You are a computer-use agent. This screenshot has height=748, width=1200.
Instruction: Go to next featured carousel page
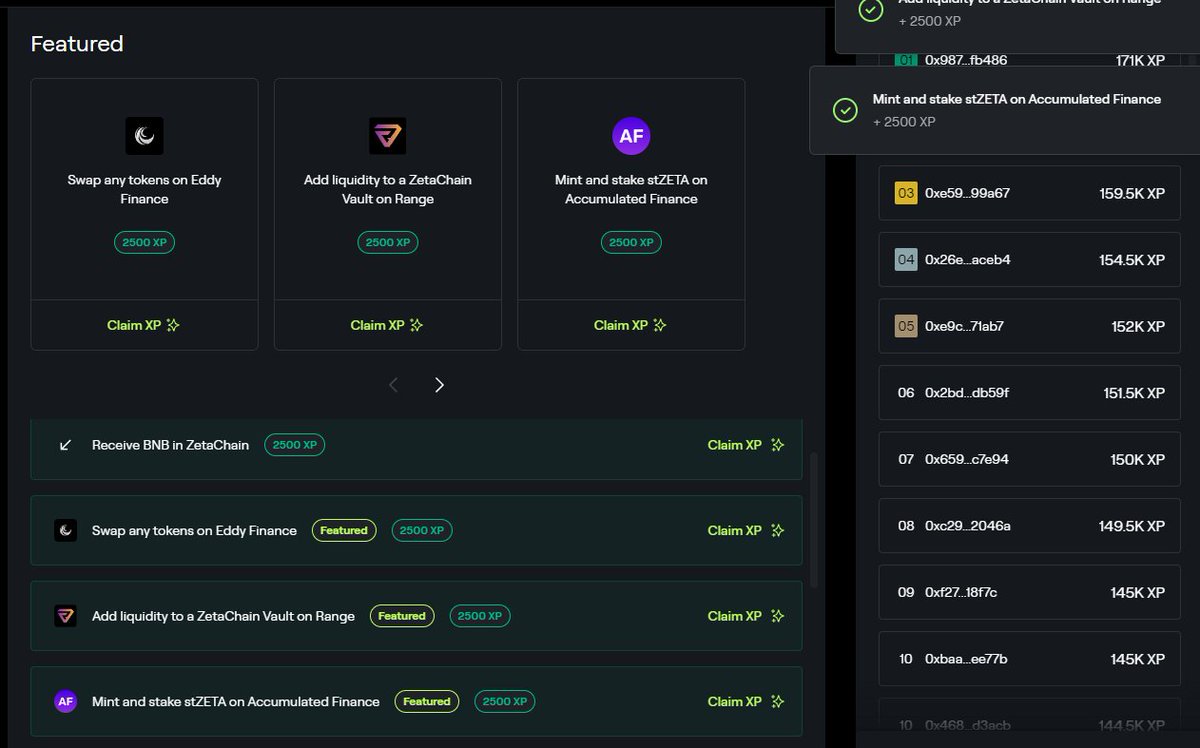coord(439,385)
